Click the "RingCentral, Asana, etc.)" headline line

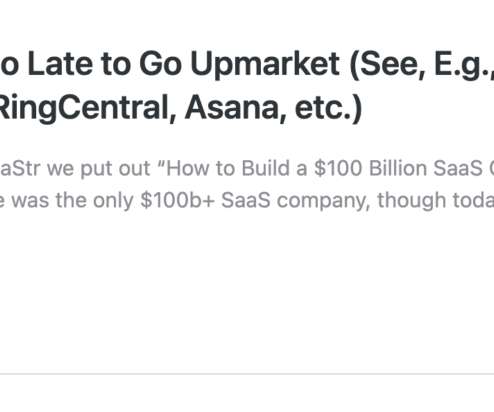pyautogui.click(x=180, y=107)
